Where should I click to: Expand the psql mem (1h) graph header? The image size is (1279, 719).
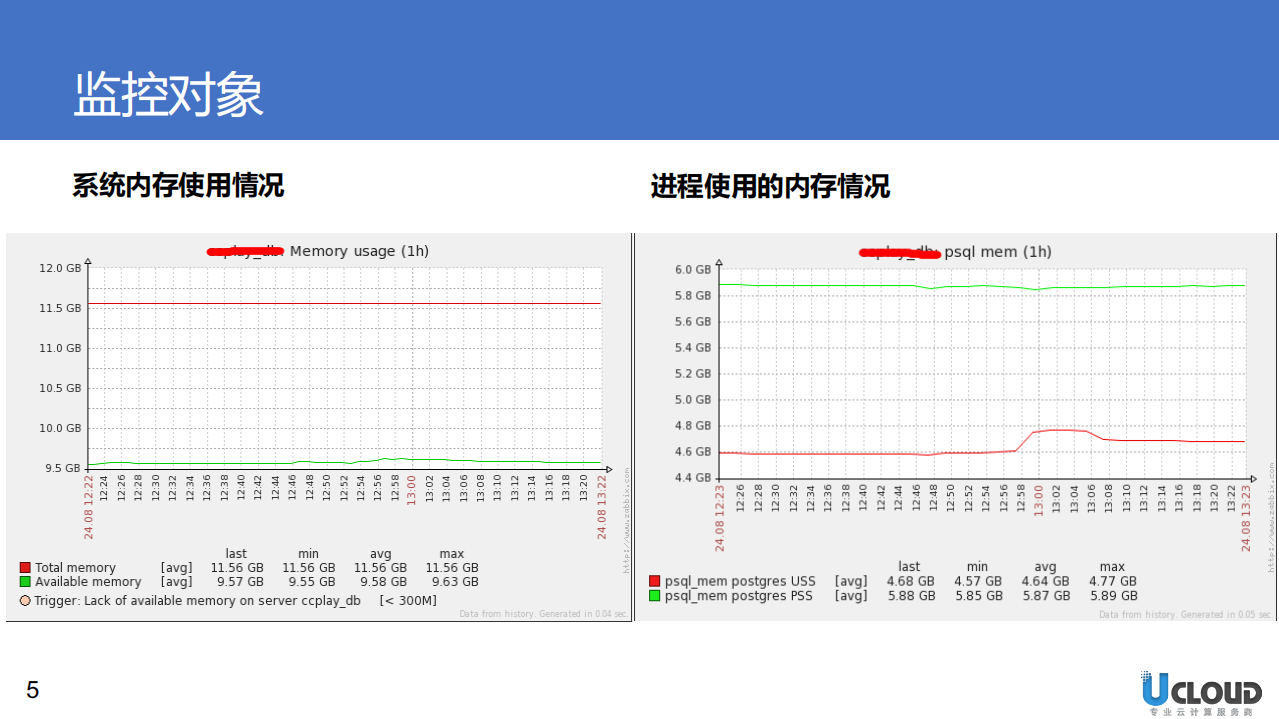[997, 252]
